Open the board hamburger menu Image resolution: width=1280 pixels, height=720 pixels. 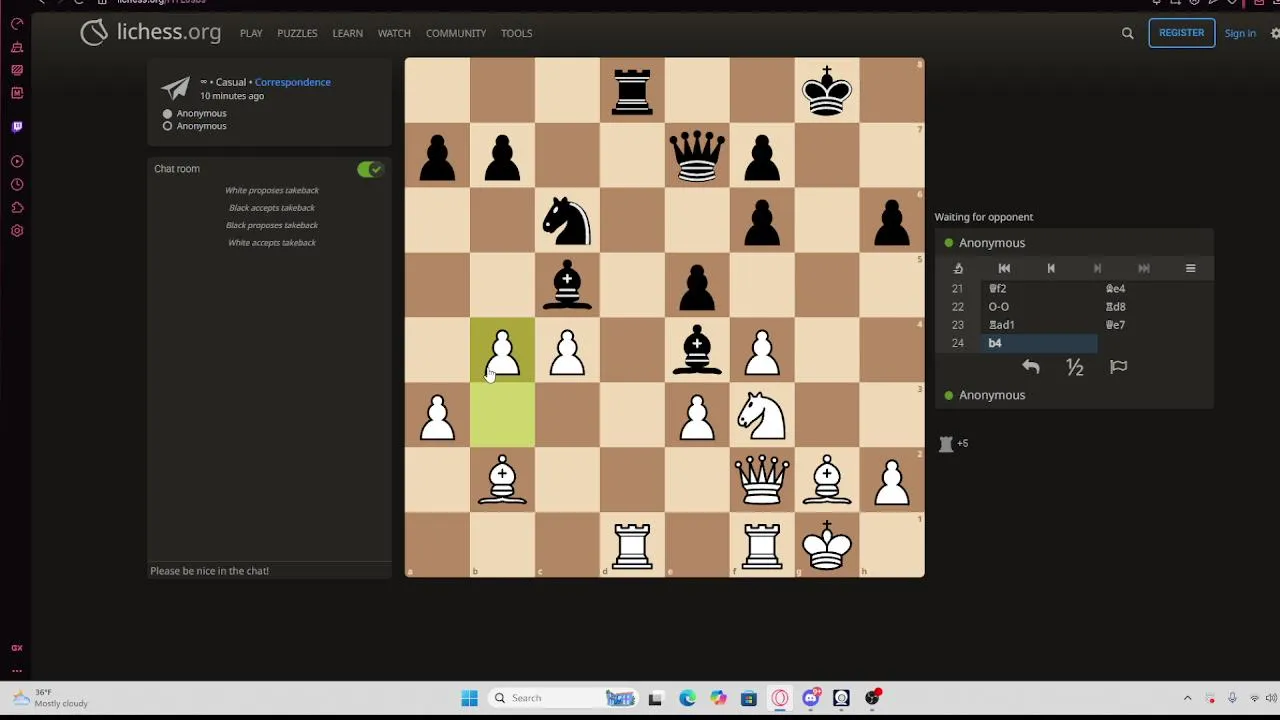(1190, 268)
